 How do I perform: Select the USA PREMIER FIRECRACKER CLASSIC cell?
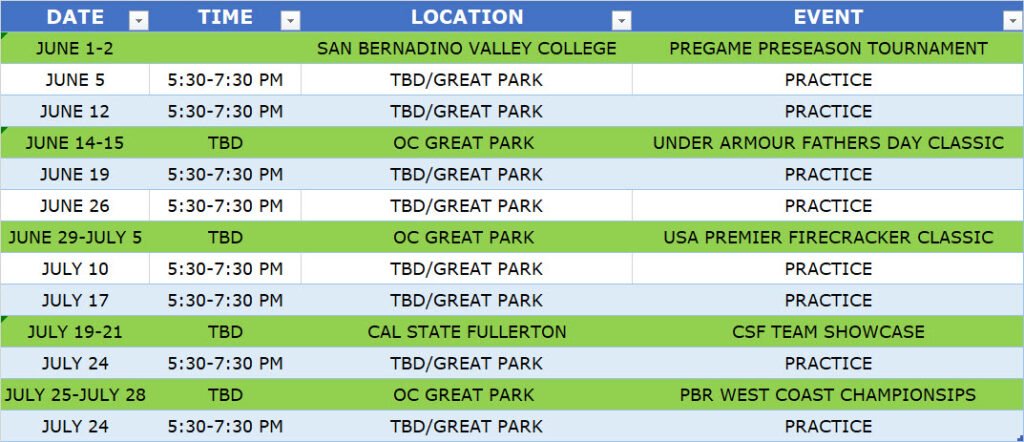click(828, 237)
